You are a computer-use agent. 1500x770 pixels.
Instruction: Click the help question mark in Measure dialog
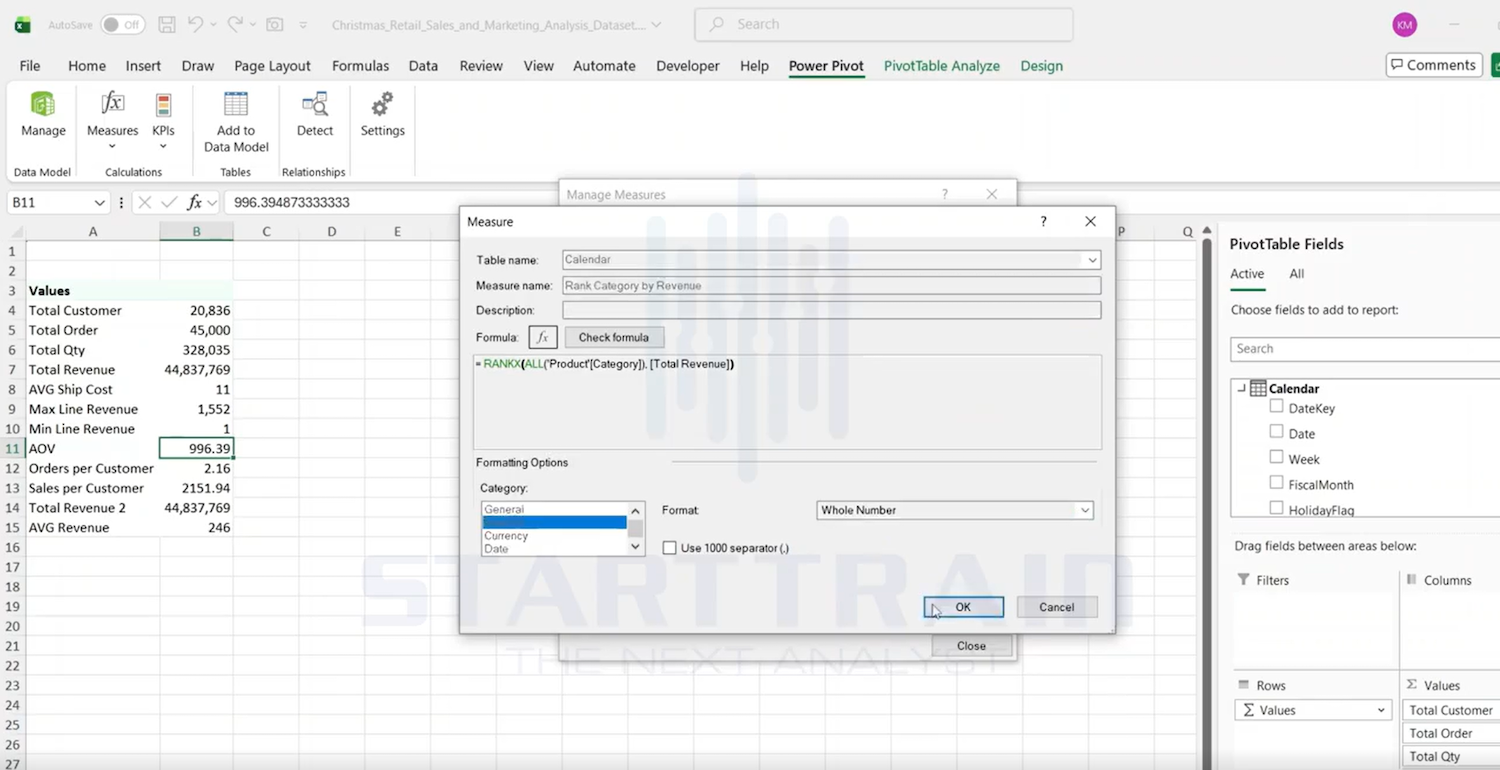click(x=1043, y=221)
